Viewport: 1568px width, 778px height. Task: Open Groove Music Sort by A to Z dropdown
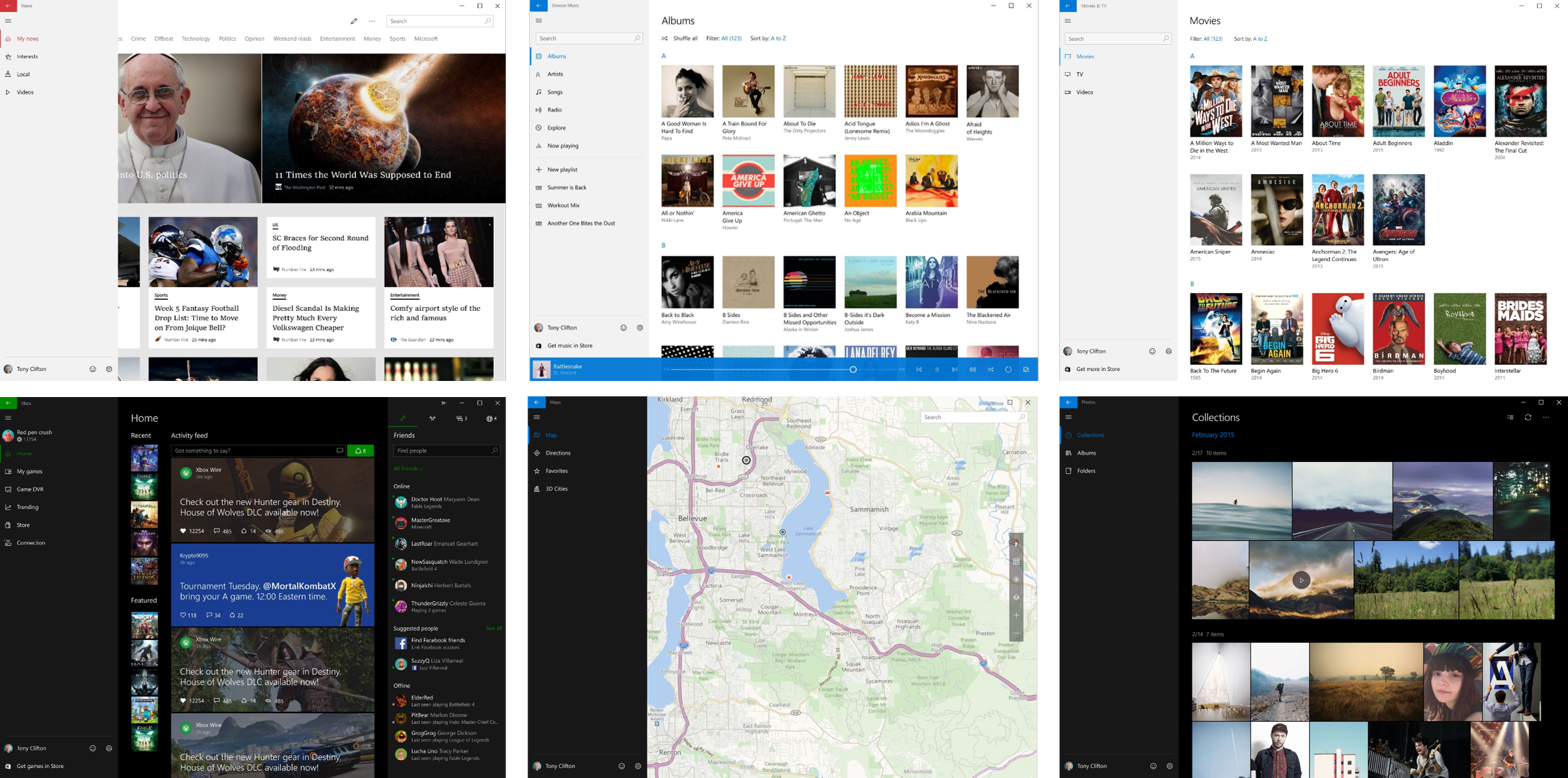pos(768,38)
